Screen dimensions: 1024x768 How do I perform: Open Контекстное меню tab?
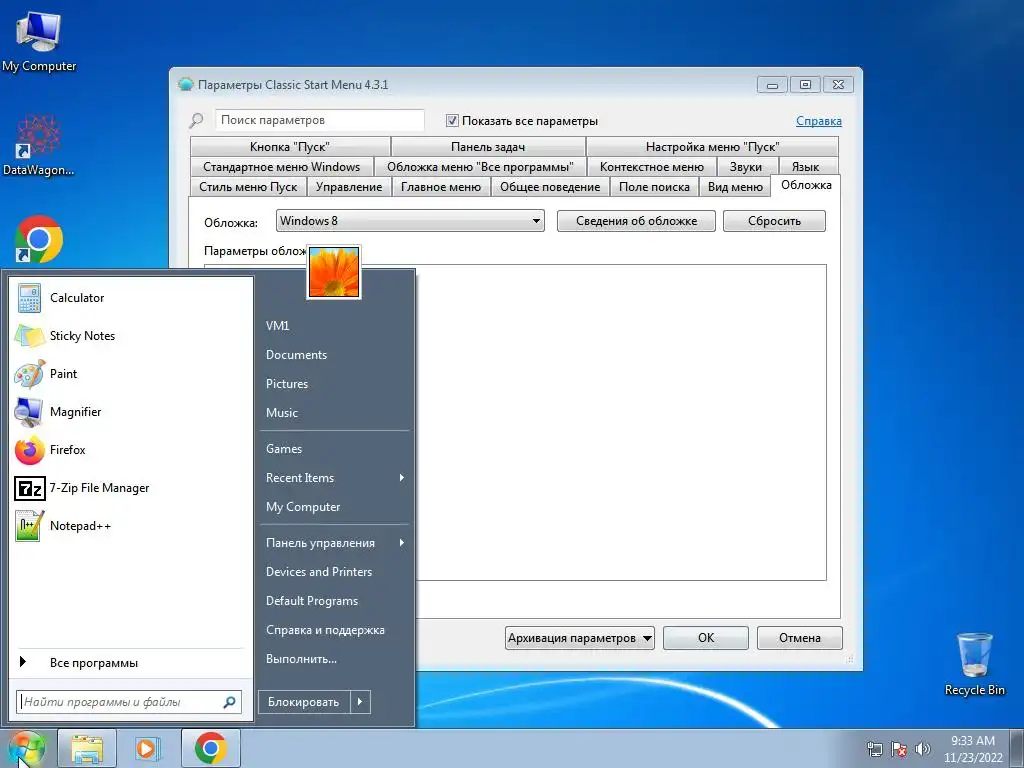652,167
